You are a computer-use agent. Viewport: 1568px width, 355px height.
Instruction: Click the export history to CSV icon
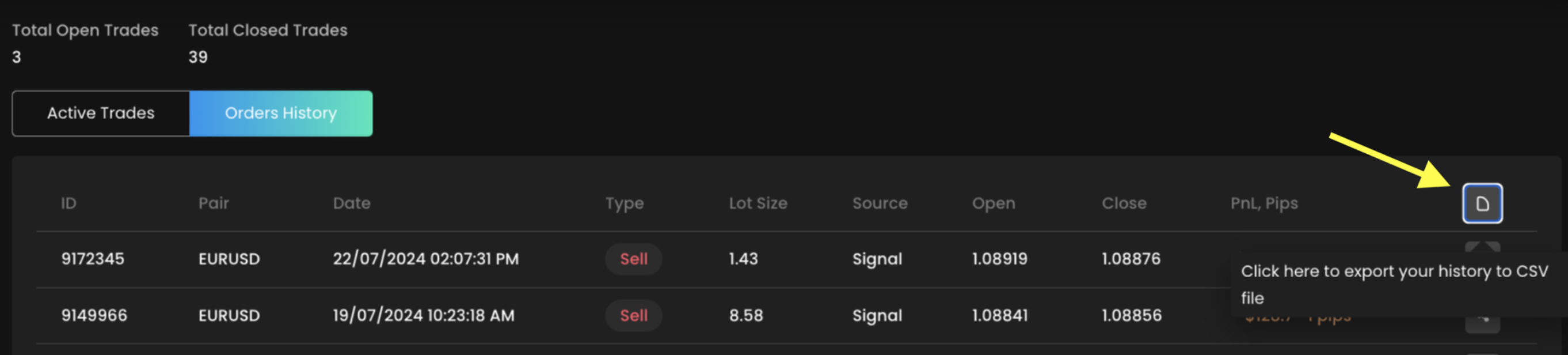click(x=1482, y=203)
